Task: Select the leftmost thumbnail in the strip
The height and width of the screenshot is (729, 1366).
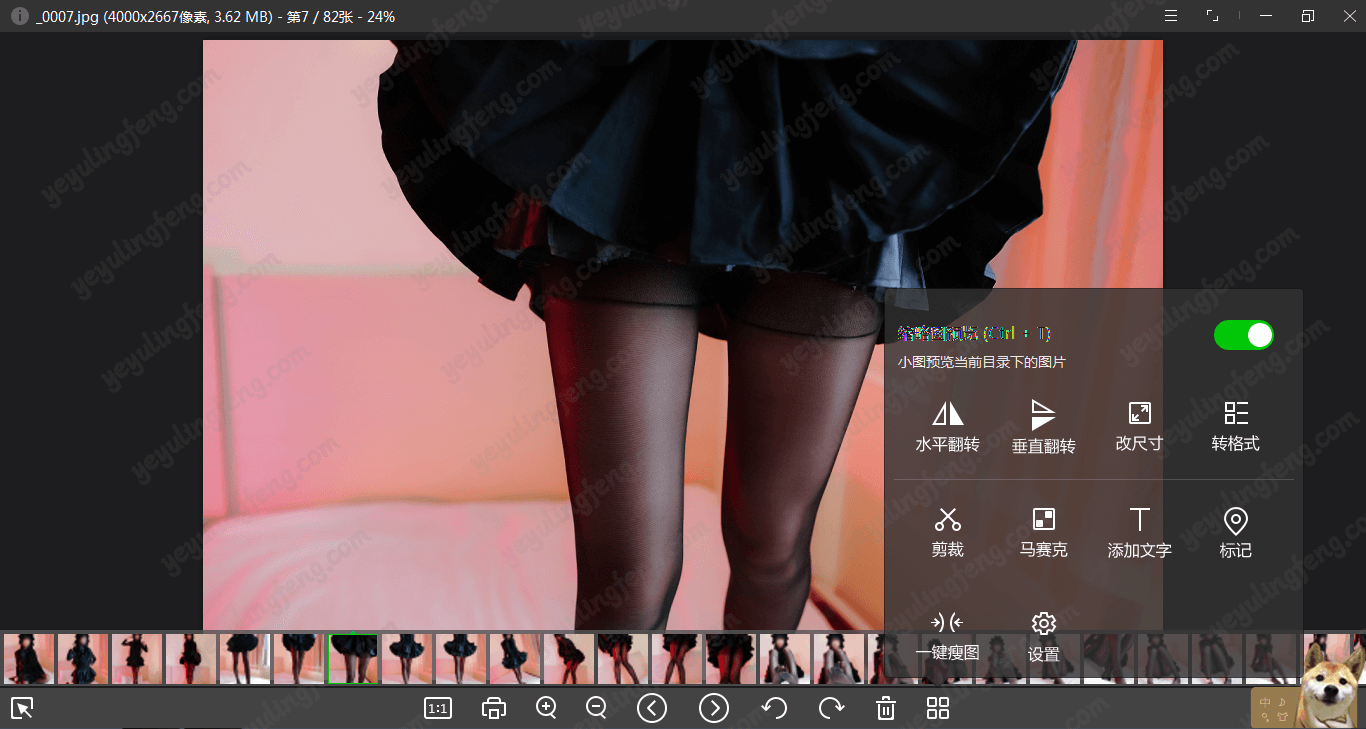Action: click(29, 659)
